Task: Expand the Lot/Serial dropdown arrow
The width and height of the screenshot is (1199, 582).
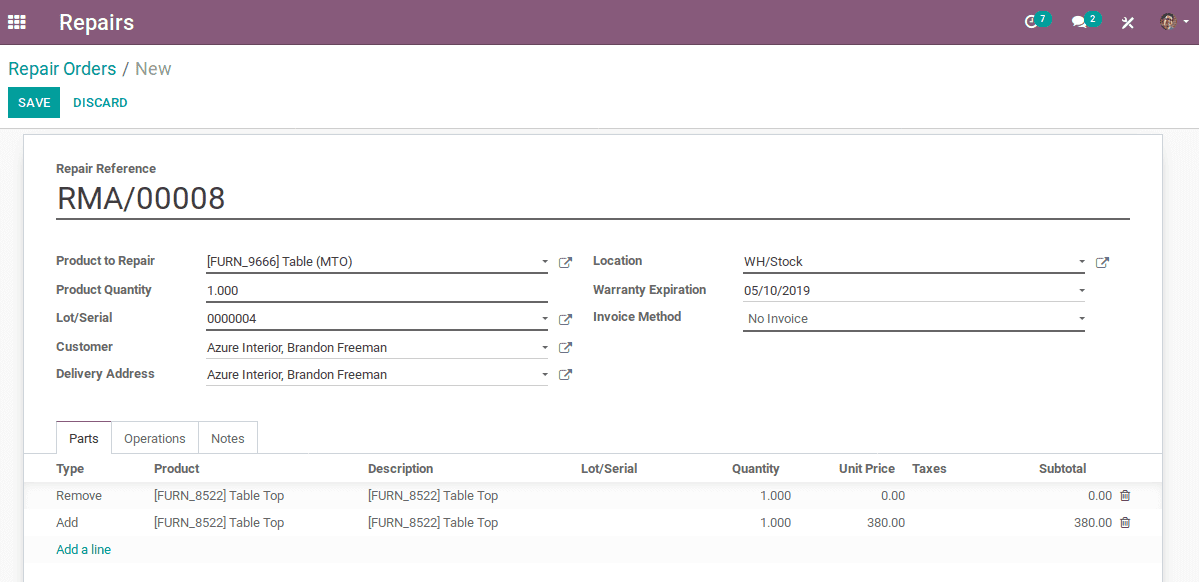Action: coord(544,318)
